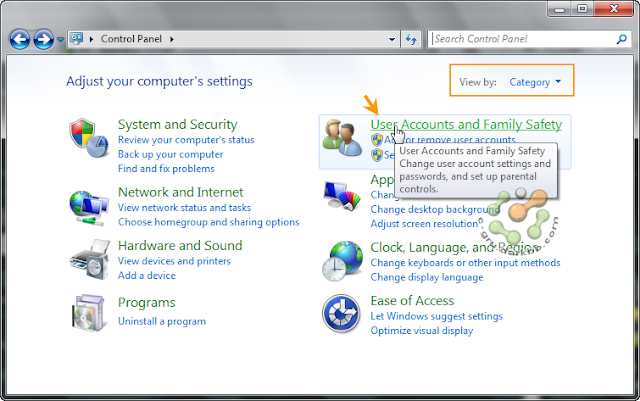Open Back up your computer
The height and width of the screenshot is (401, 640).
point(171,154)
